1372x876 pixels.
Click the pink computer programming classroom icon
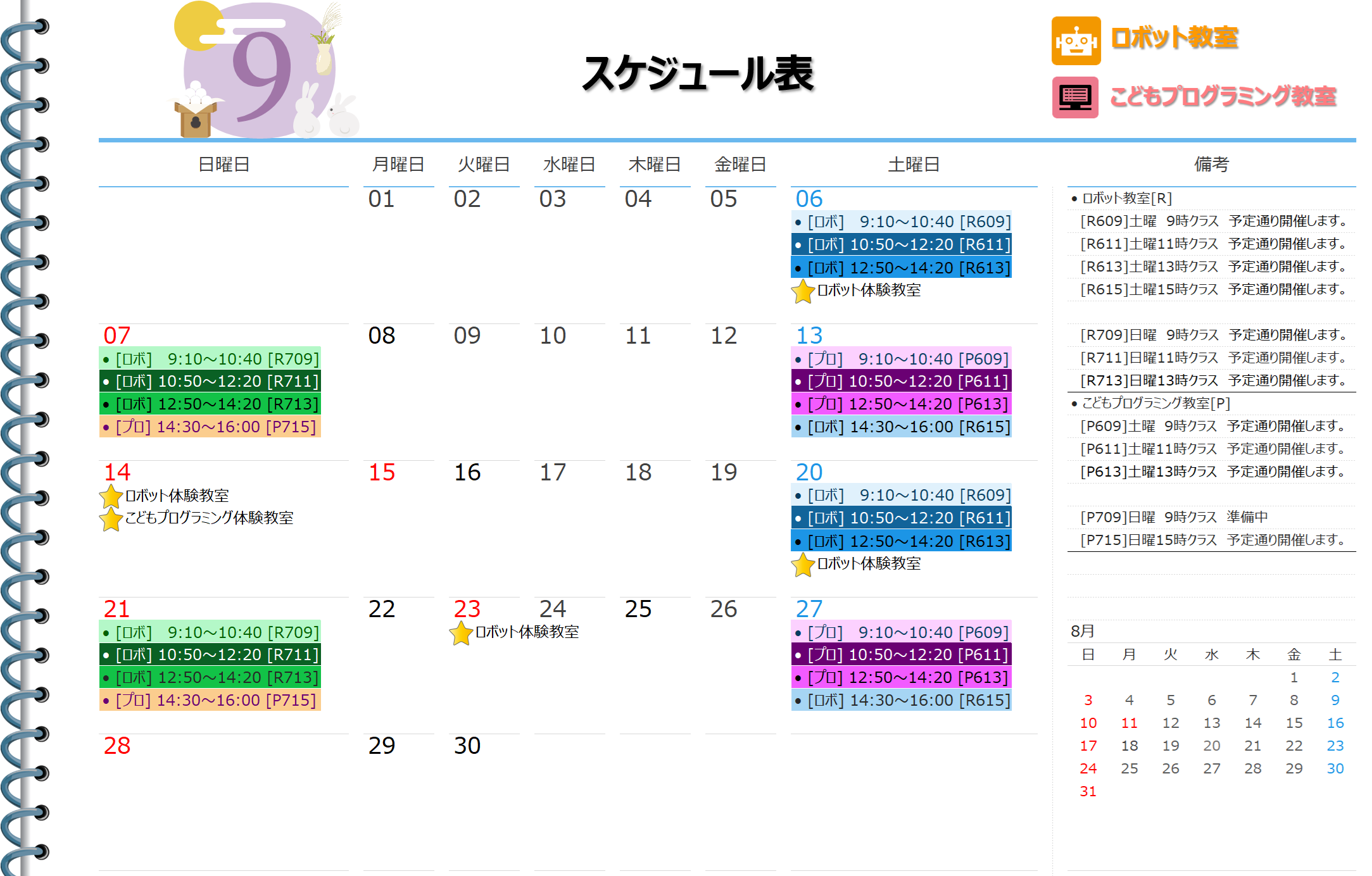[x=1075, y=97]
